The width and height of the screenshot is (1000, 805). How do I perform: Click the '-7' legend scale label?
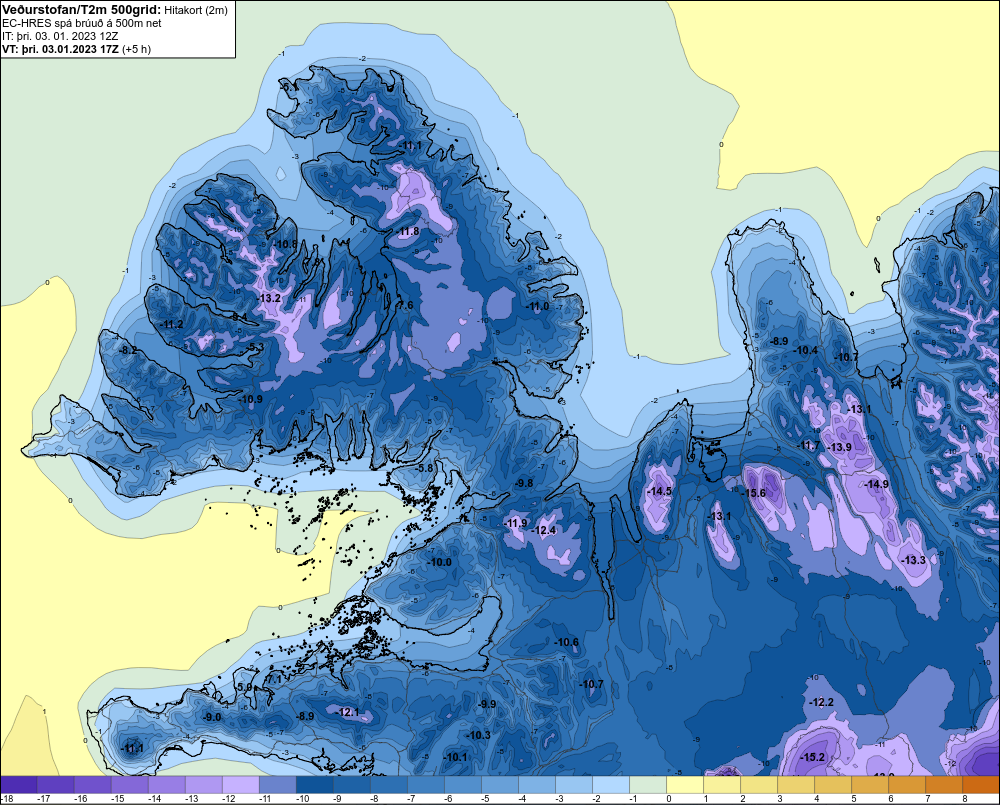click(x=413, y=799)
